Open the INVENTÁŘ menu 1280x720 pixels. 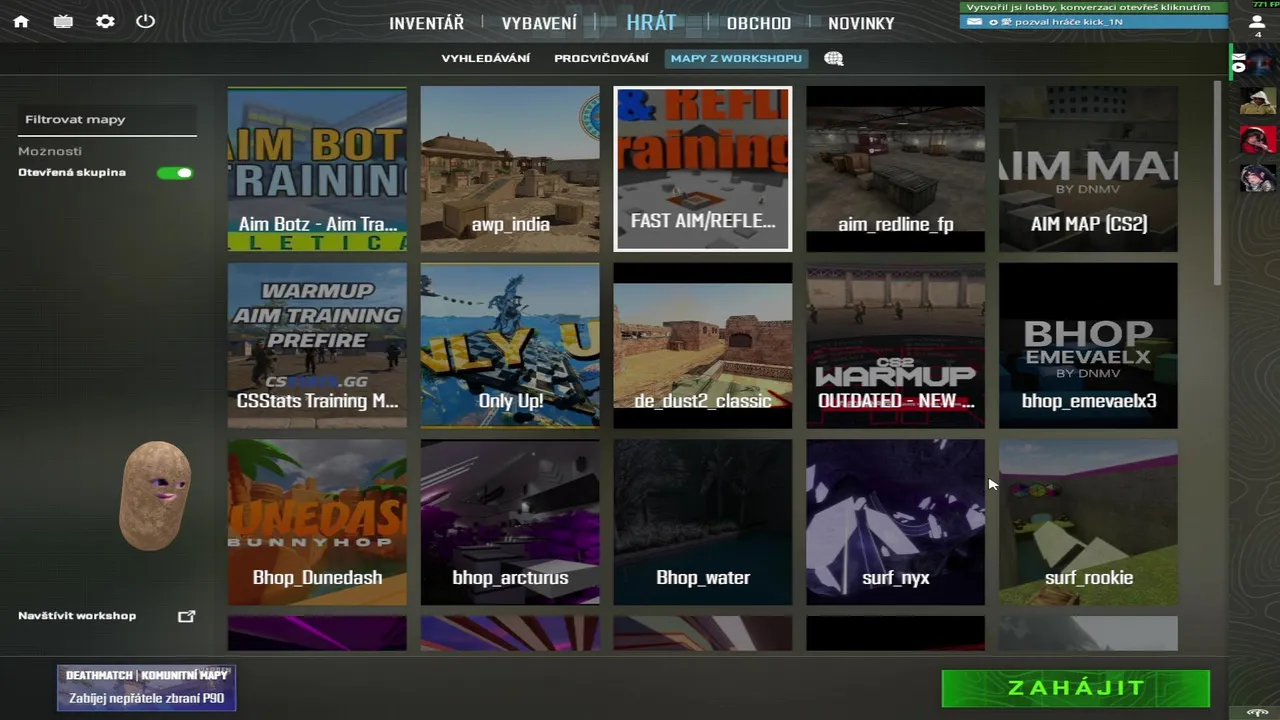point(427,23)
